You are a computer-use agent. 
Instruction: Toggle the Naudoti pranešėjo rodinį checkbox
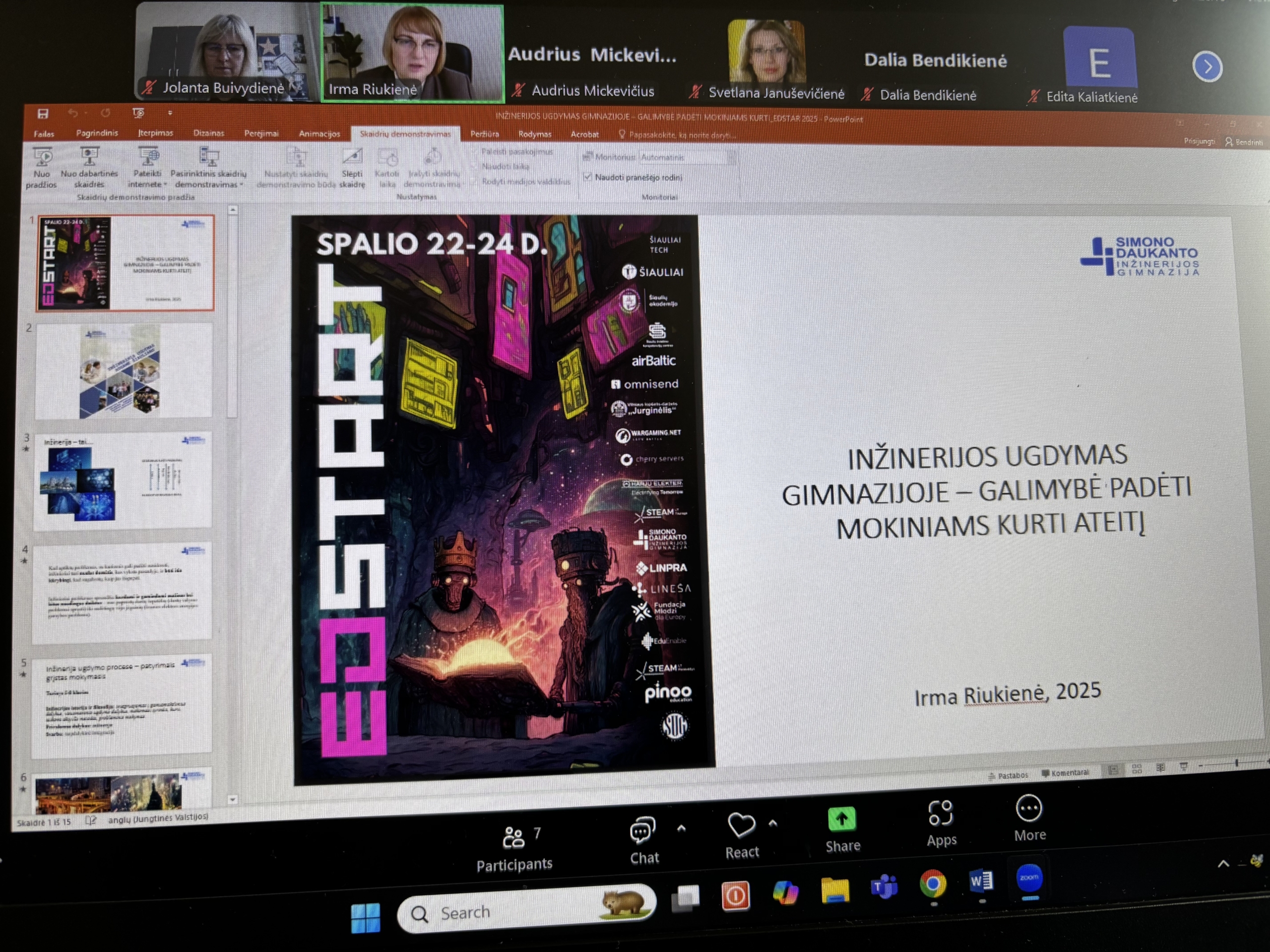587,178
